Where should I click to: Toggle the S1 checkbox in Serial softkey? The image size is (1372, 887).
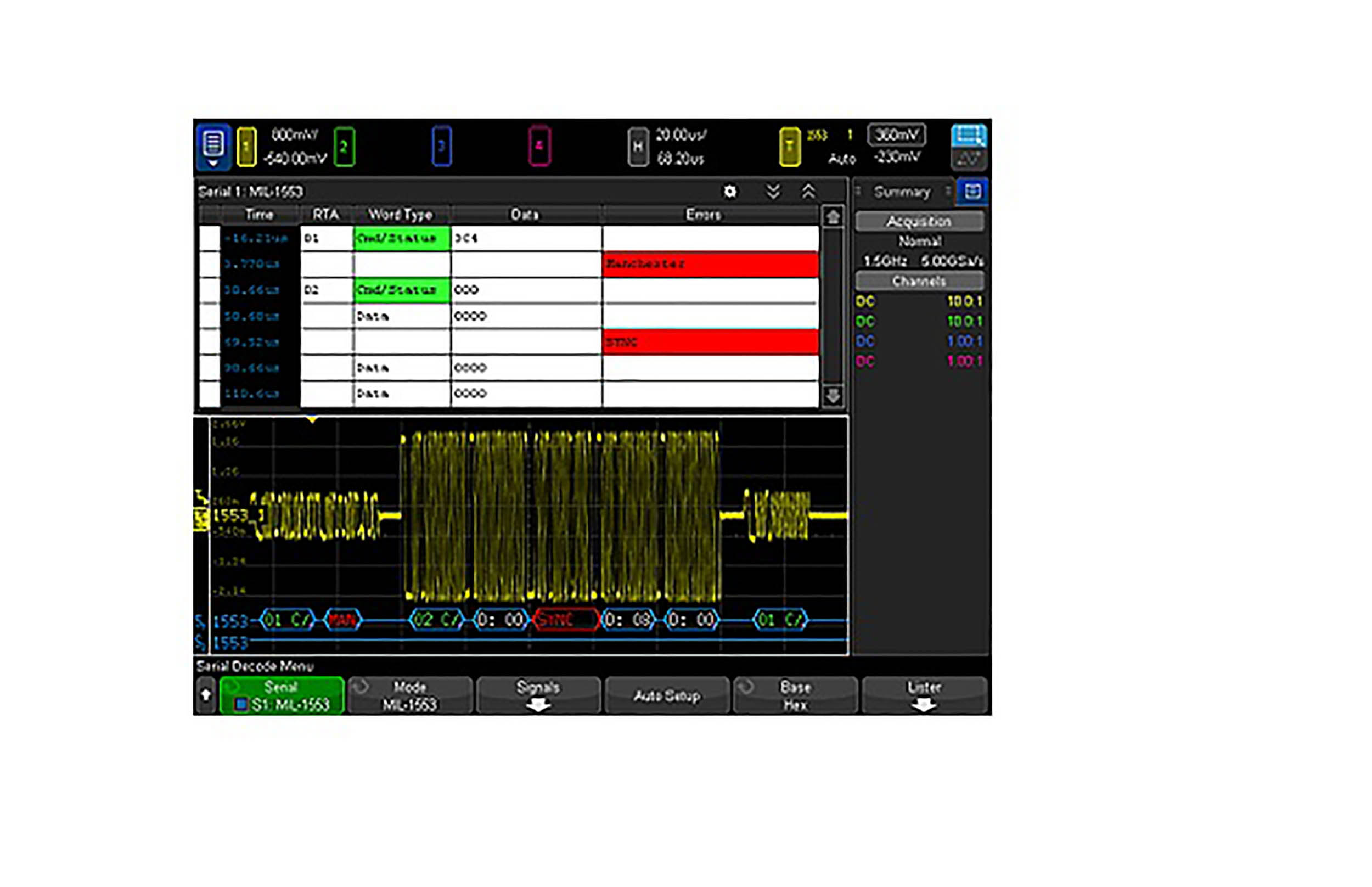pyautogui.click(x=241, y=704)
